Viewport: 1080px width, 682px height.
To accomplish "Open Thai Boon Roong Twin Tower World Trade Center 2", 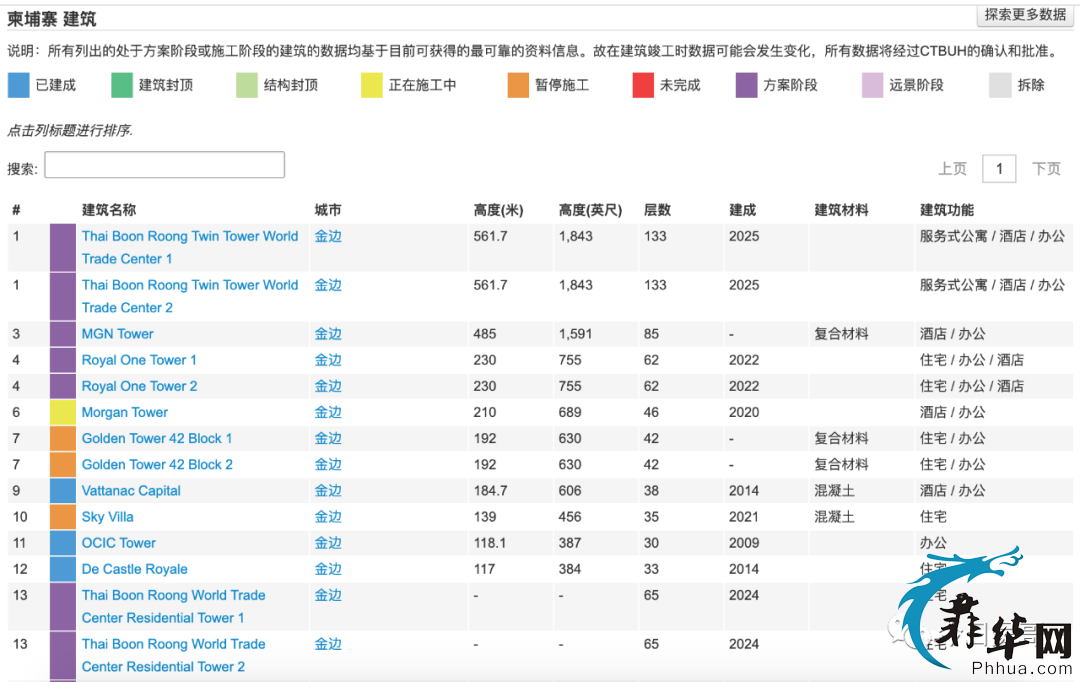I will [190, 296].
